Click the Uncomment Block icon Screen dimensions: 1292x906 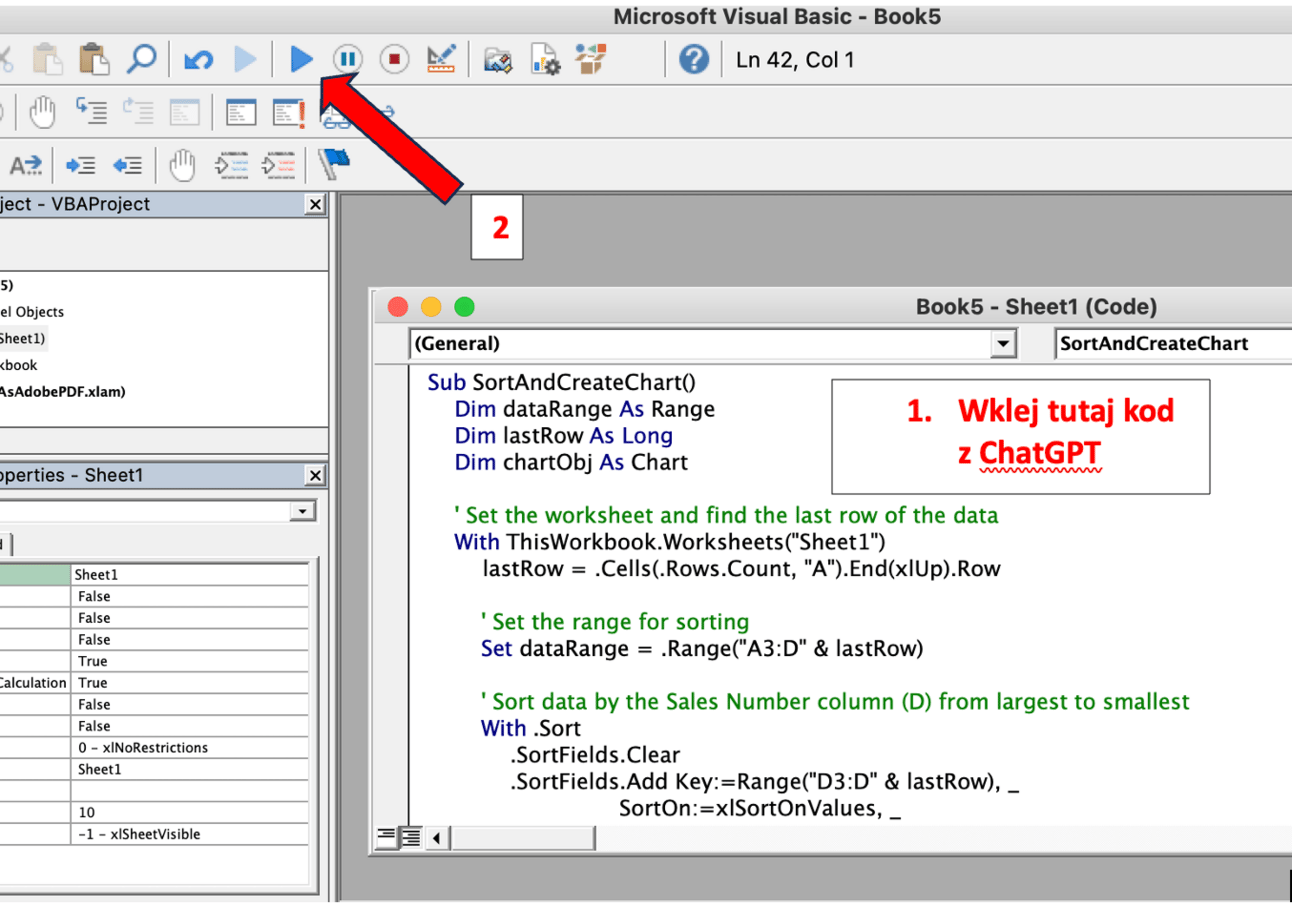(279, 165)
